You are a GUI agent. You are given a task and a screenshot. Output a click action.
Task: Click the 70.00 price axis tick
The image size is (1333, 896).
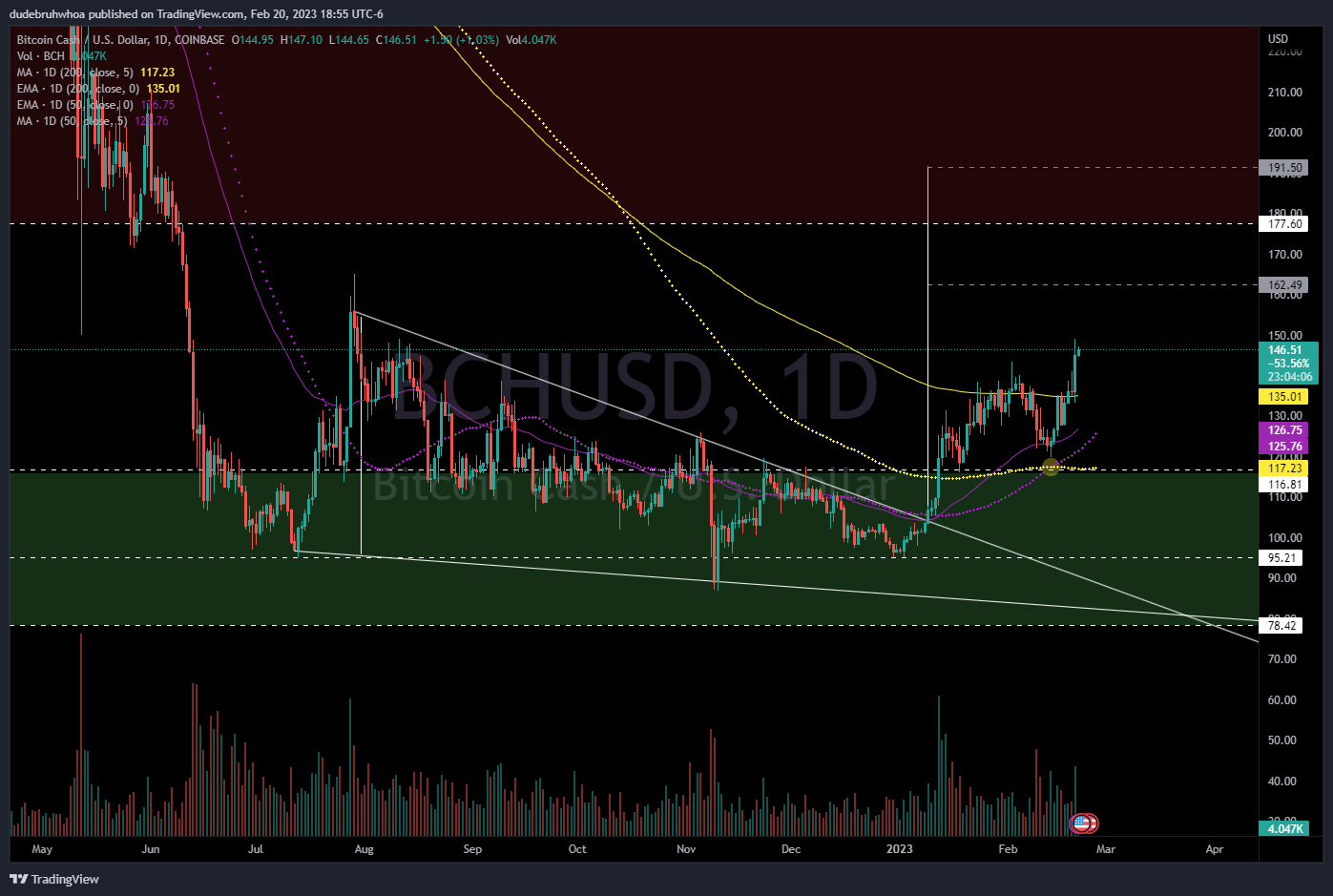pos(1282,659)
